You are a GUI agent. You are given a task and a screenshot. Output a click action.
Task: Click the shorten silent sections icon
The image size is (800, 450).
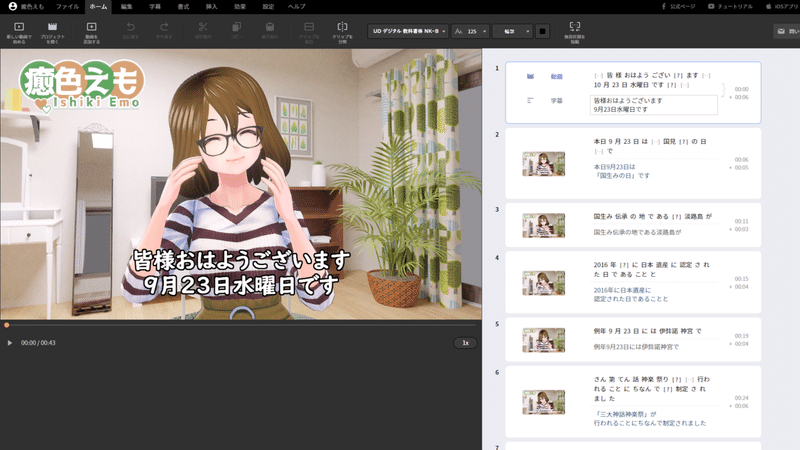click(574, 27)
